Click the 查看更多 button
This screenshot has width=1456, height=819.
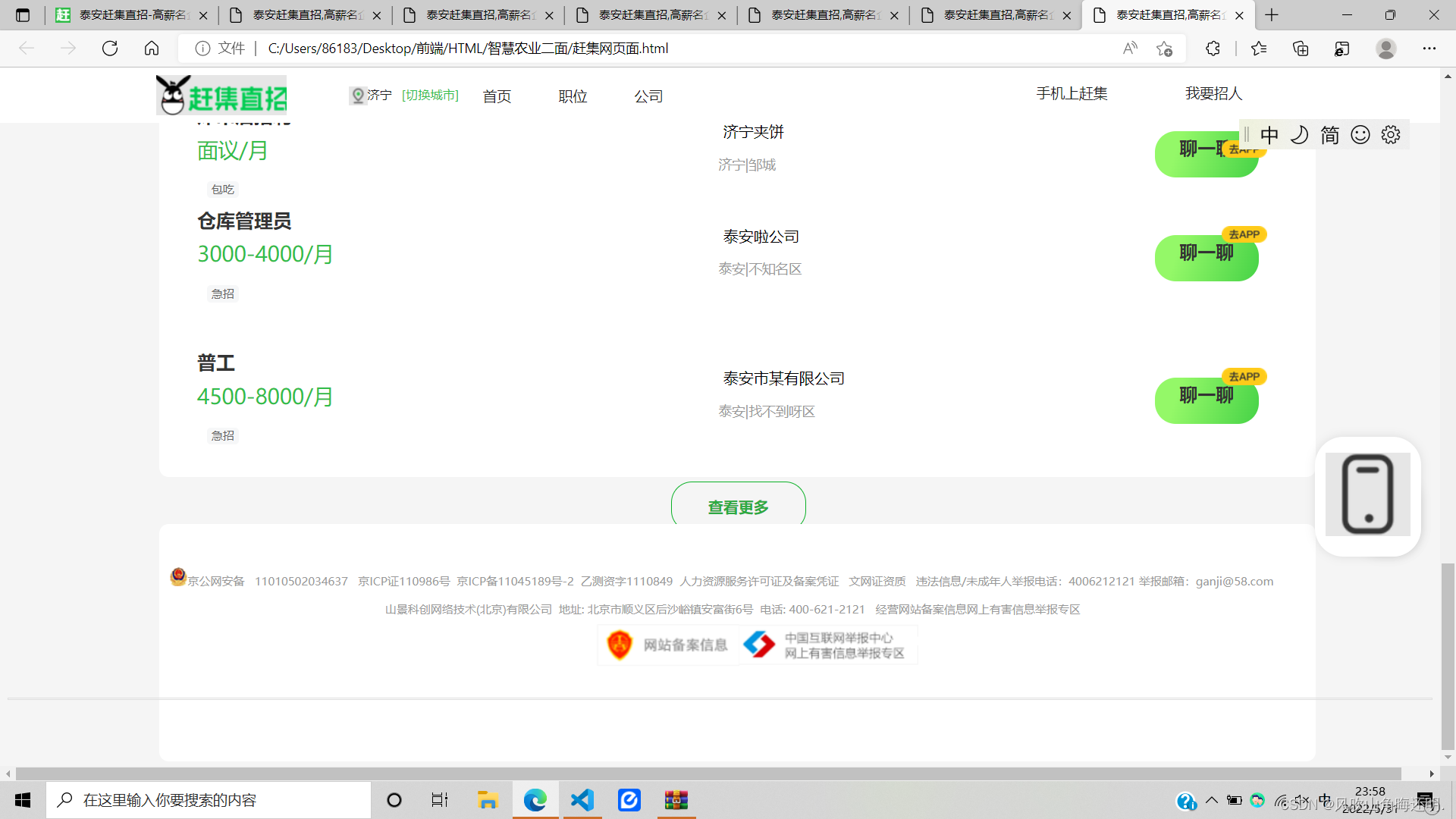[x=738, y=505]
